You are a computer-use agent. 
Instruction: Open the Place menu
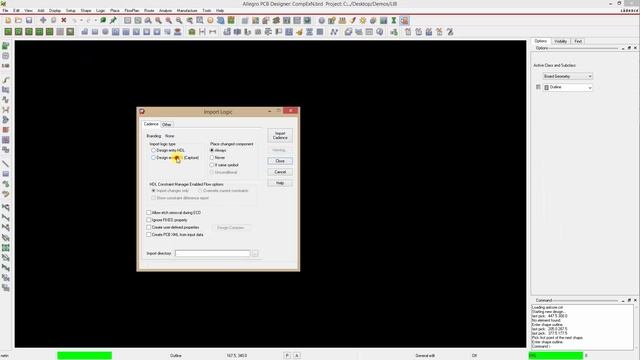115,10
